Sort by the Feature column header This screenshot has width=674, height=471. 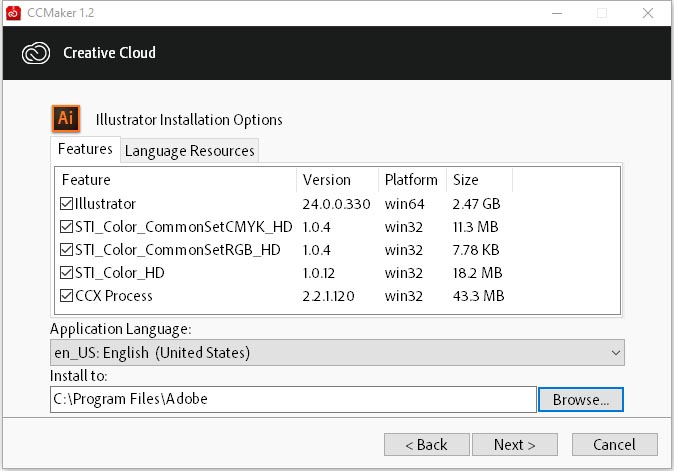176,180
